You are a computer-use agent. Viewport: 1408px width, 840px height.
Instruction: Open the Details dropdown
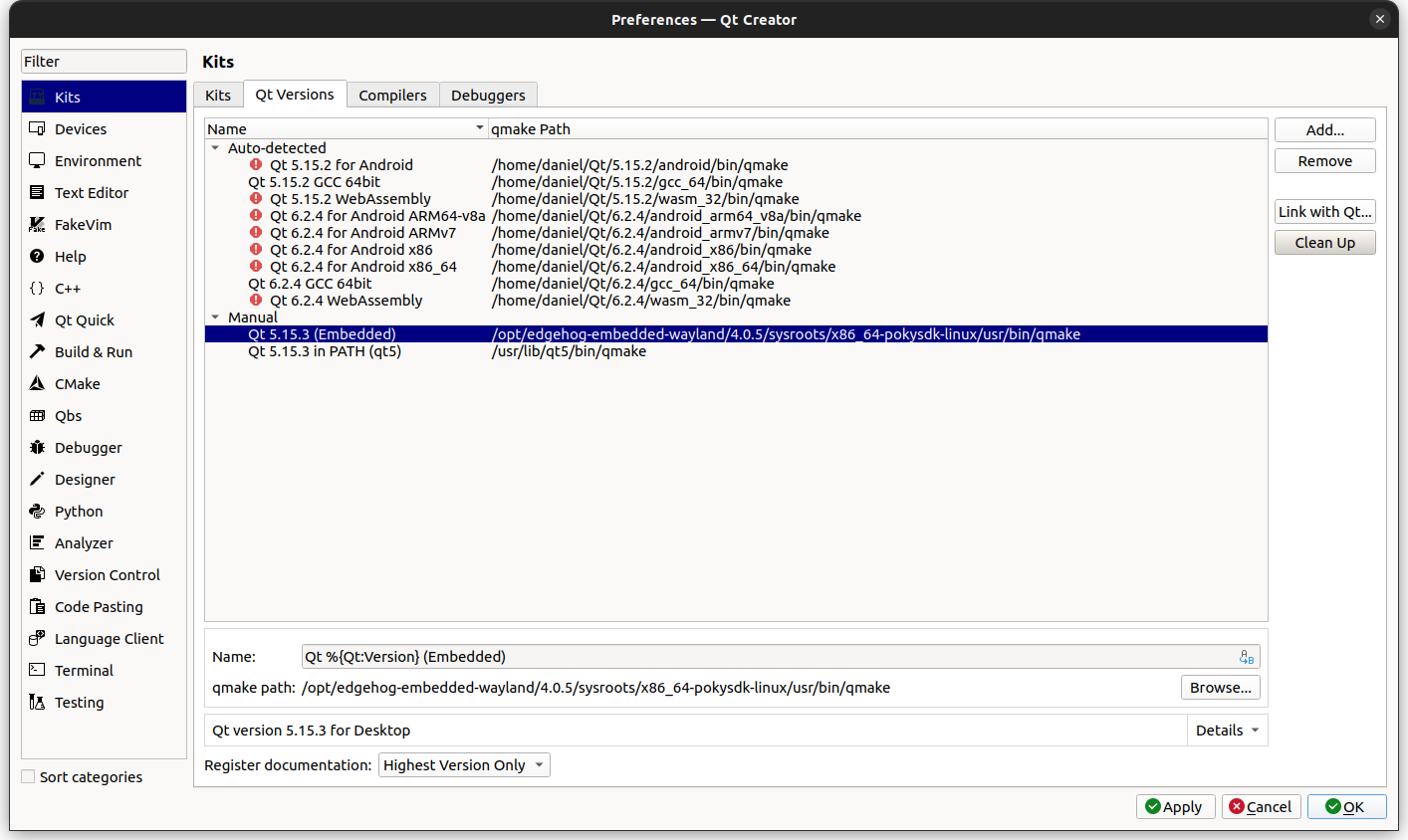coord(1227,730)
